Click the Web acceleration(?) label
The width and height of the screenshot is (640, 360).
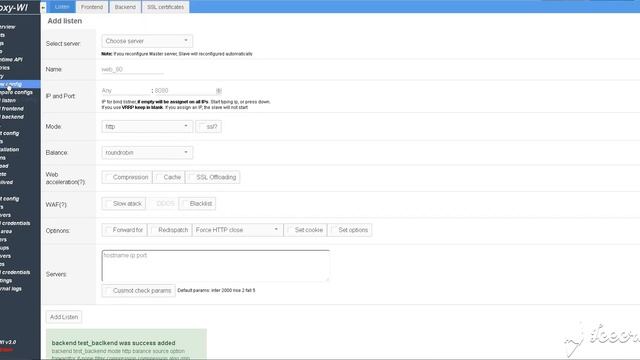tap(65, 178)
